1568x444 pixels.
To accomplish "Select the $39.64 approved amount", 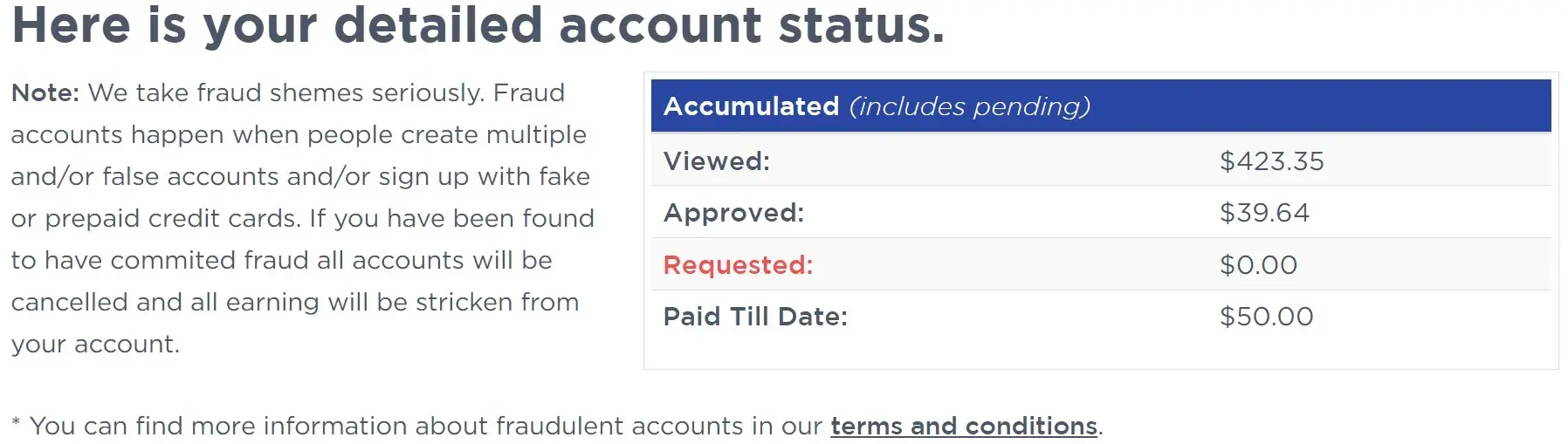I will coord(1264,213).
